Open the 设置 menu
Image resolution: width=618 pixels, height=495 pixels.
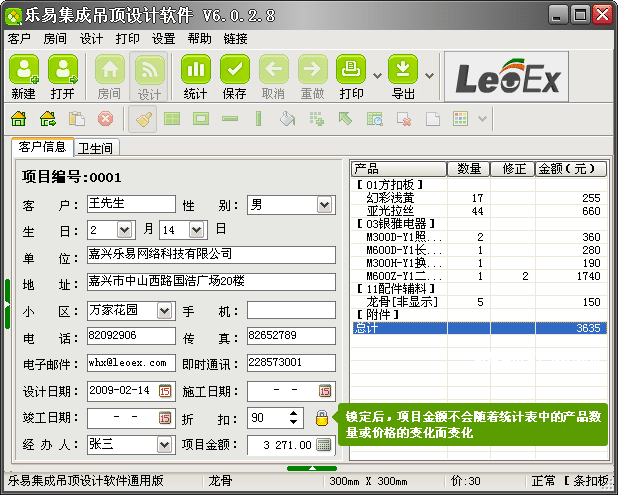tap(163, 38)
